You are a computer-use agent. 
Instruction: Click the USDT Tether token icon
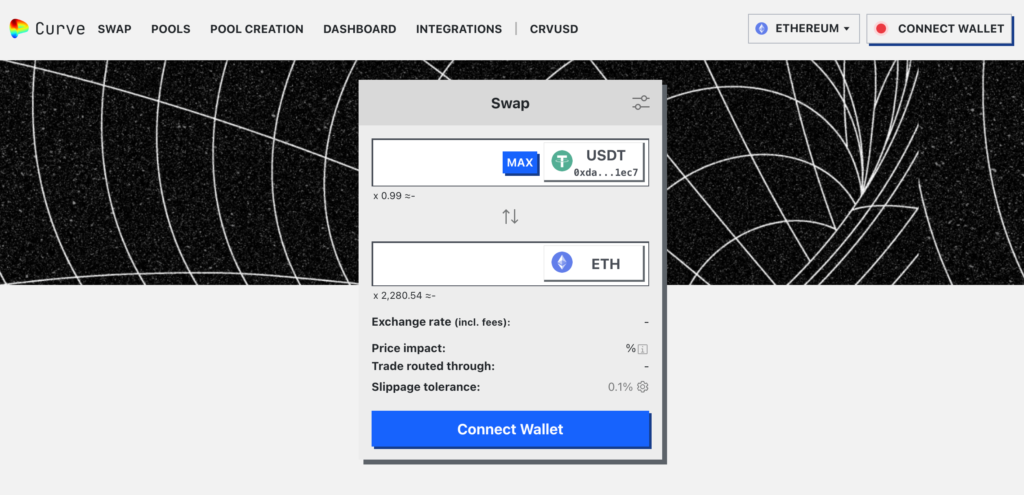(562, 161)
